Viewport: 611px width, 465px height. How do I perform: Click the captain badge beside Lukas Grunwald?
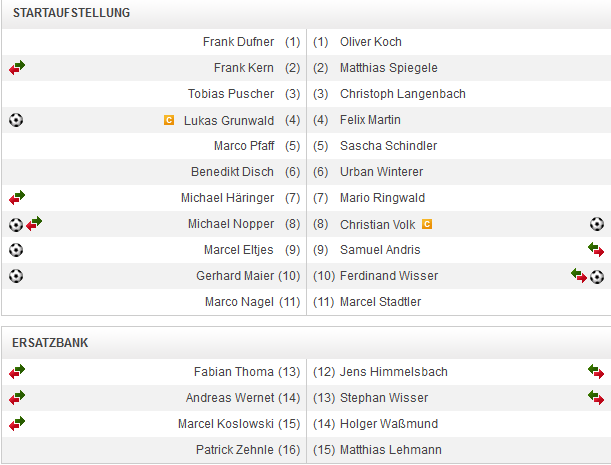[169, 120]
